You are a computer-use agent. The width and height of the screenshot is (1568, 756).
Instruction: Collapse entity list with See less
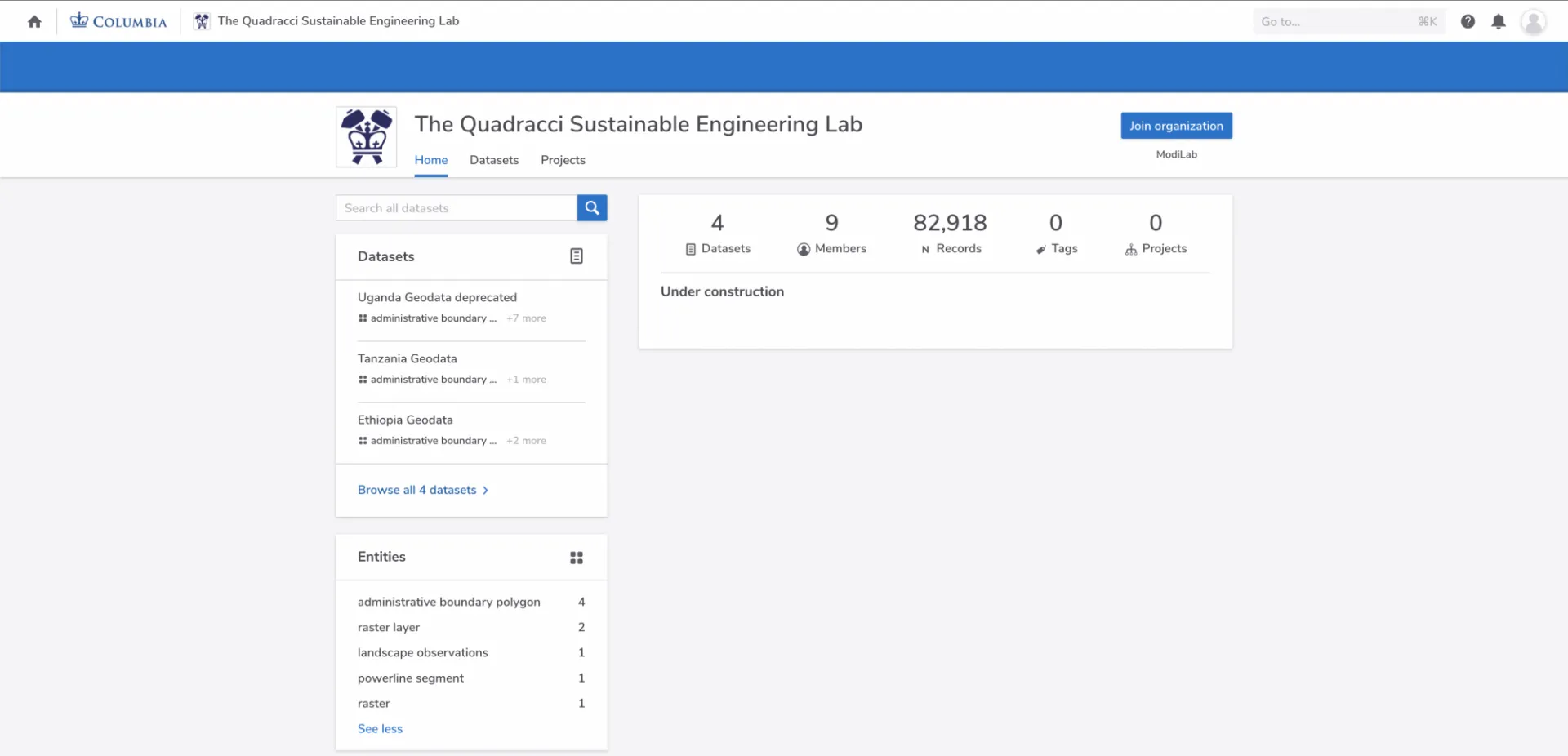[380, 729]
